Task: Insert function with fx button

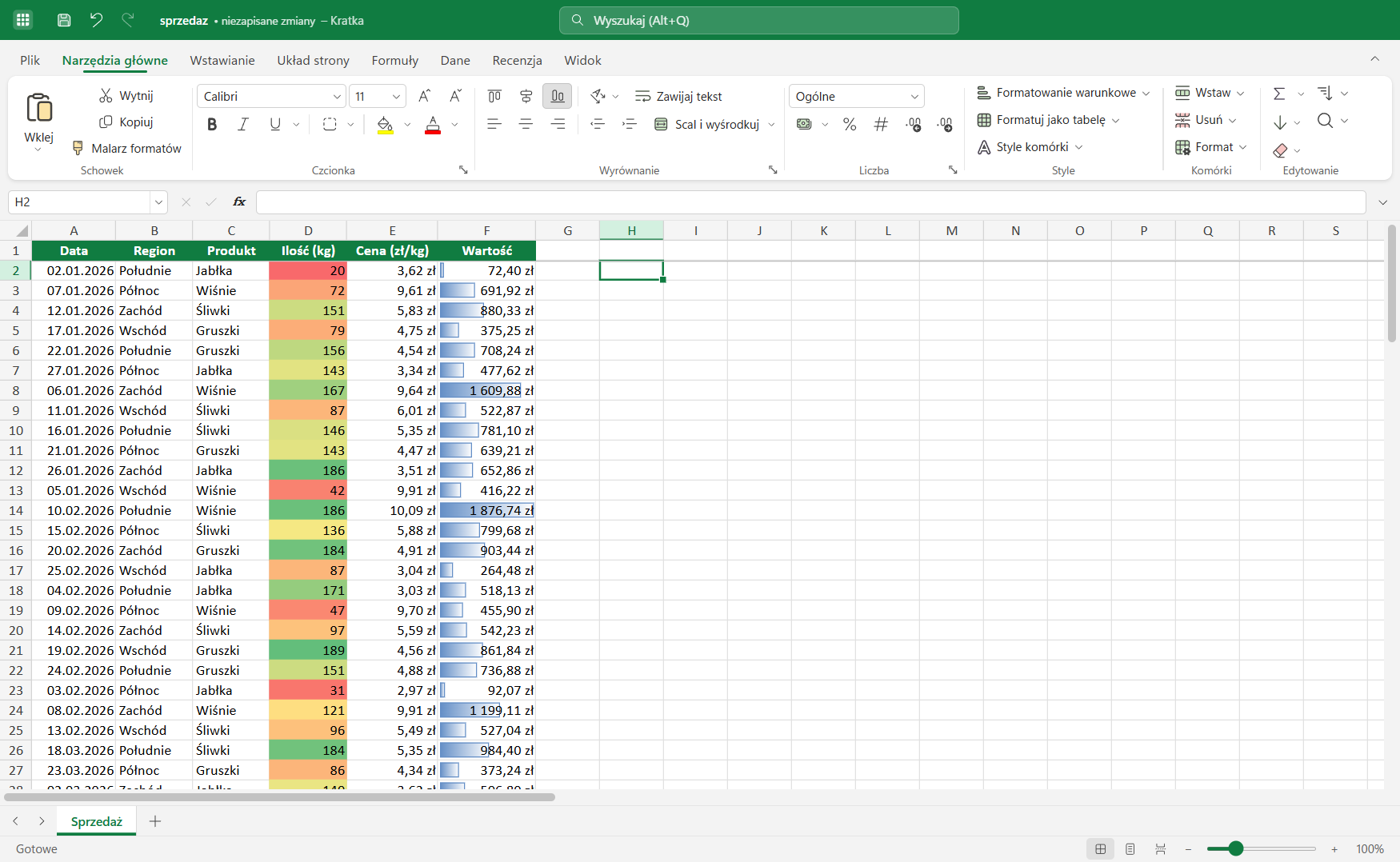Action: coord(239,202)
